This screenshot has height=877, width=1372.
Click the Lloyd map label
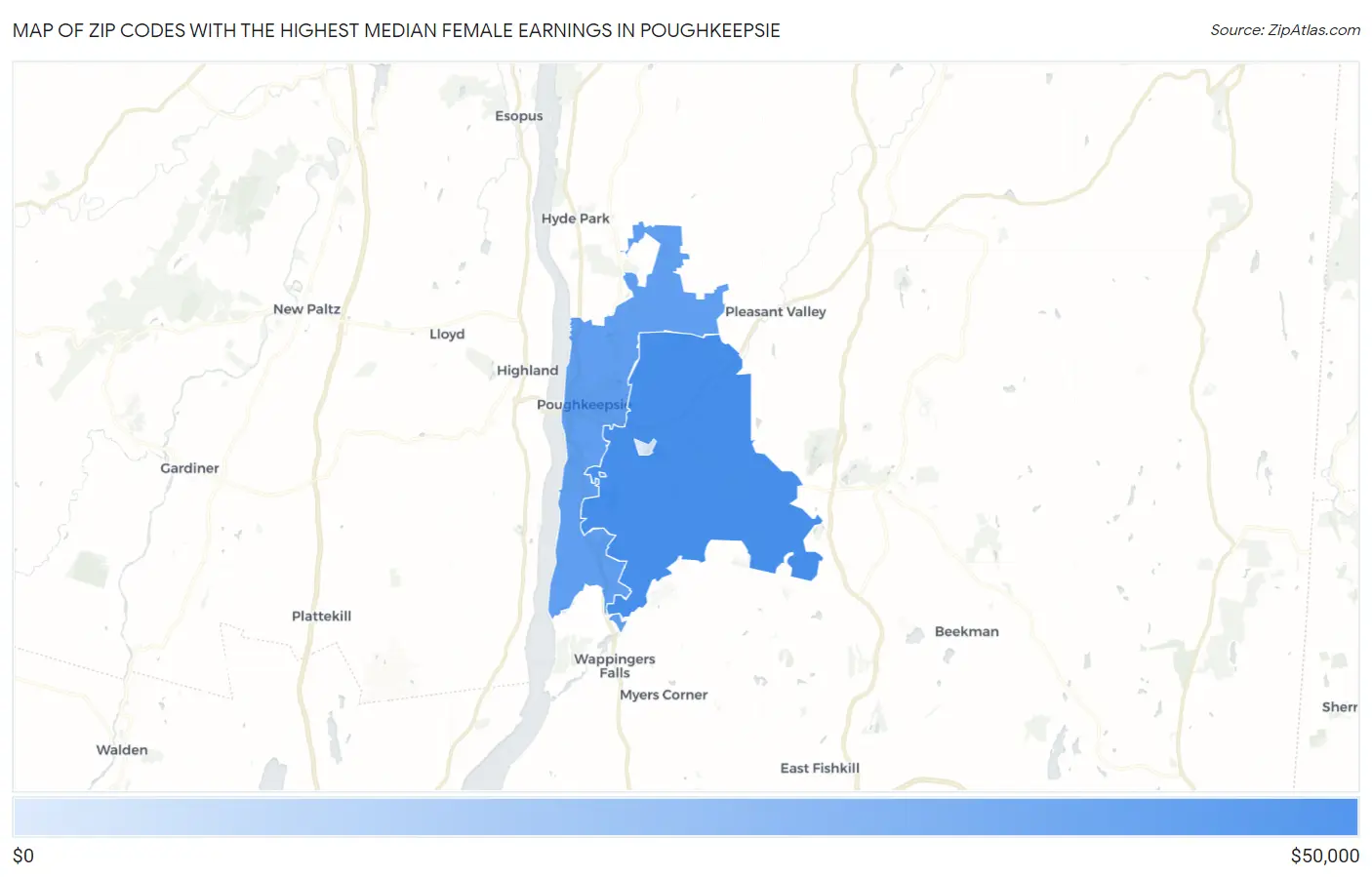pyautogui.click(x=447, y=334)
